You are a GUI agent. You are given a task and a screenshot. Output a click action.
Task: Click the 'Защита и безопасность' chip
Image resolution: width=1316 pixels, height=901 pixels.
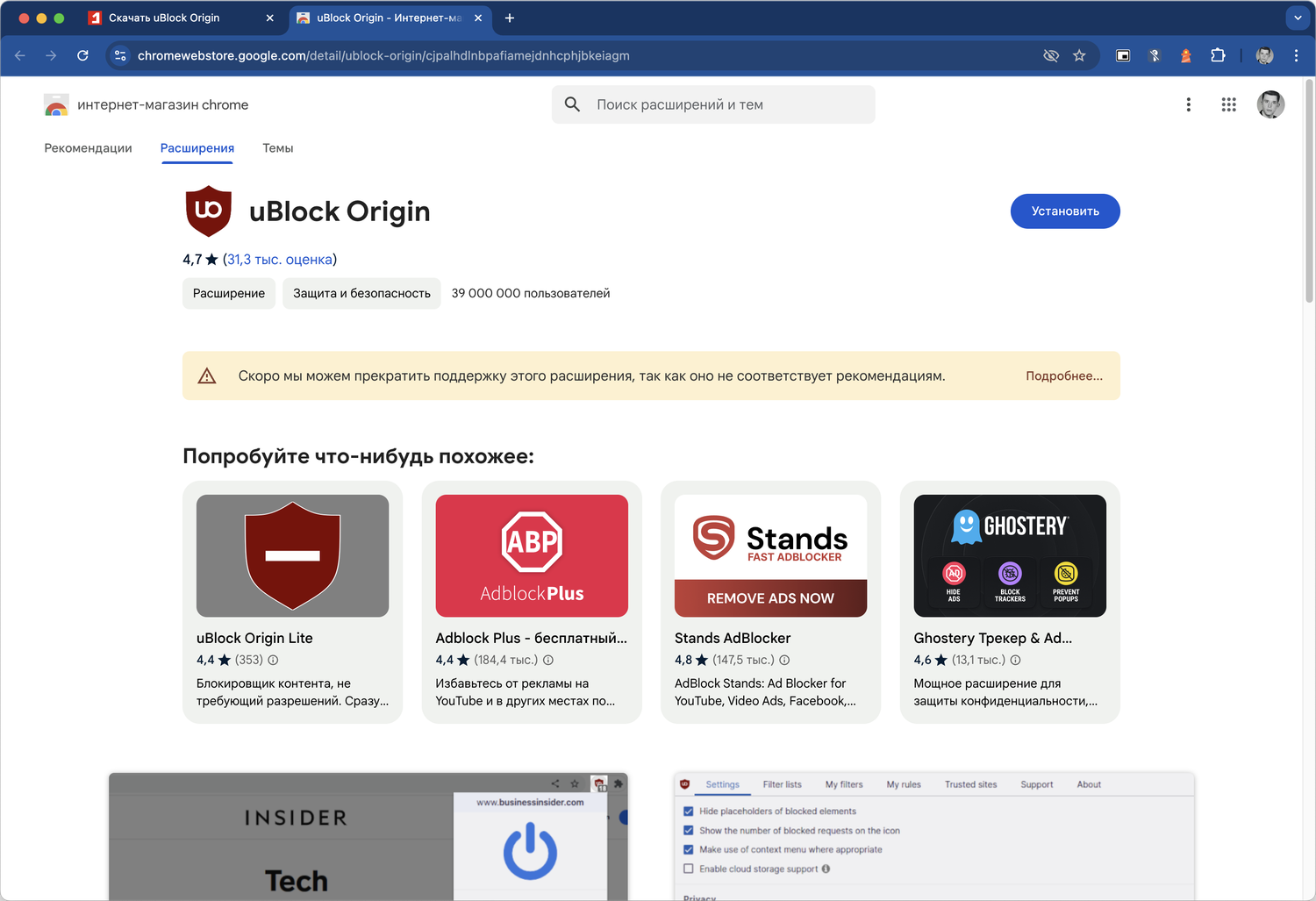tap(361, 293)
